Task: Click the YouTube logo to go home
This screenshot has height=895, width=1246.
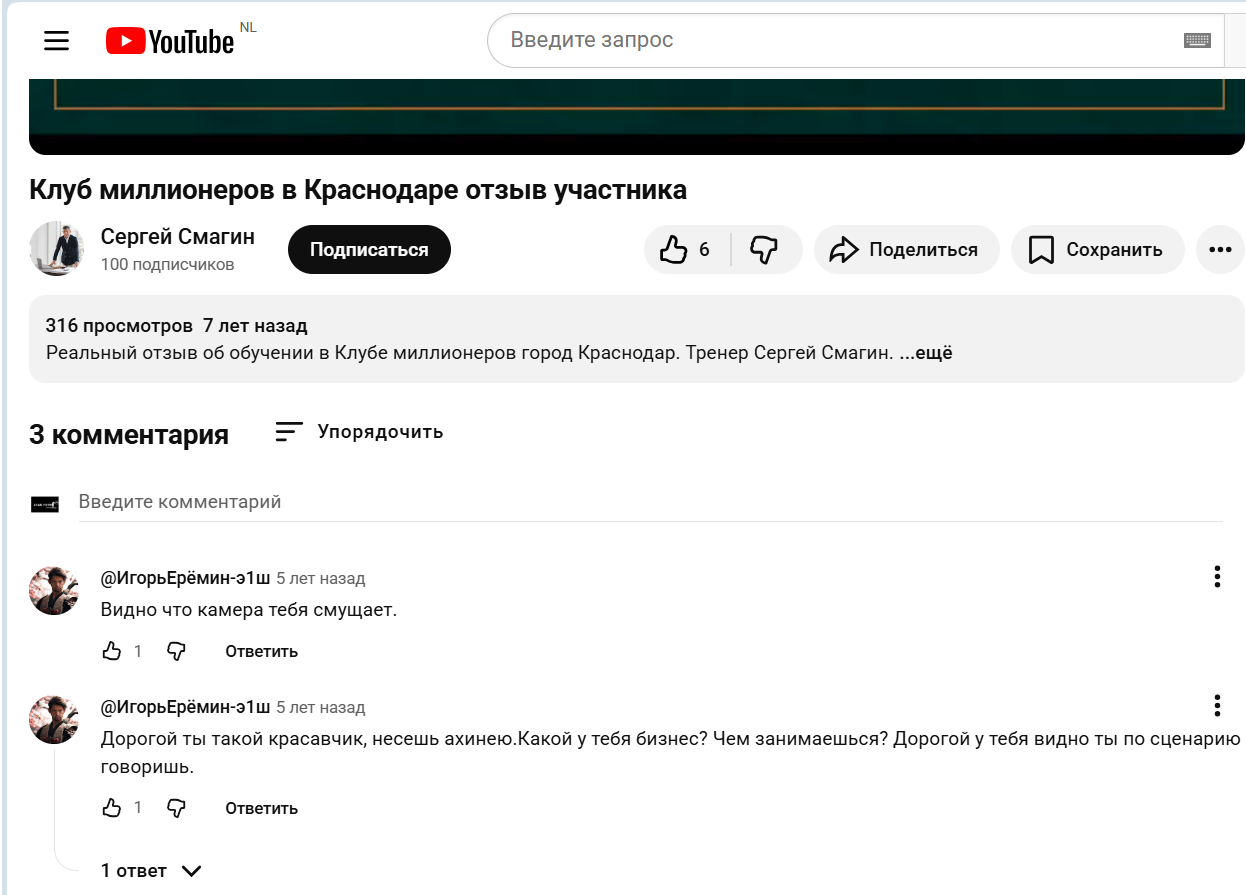Action: coord(170,41)
